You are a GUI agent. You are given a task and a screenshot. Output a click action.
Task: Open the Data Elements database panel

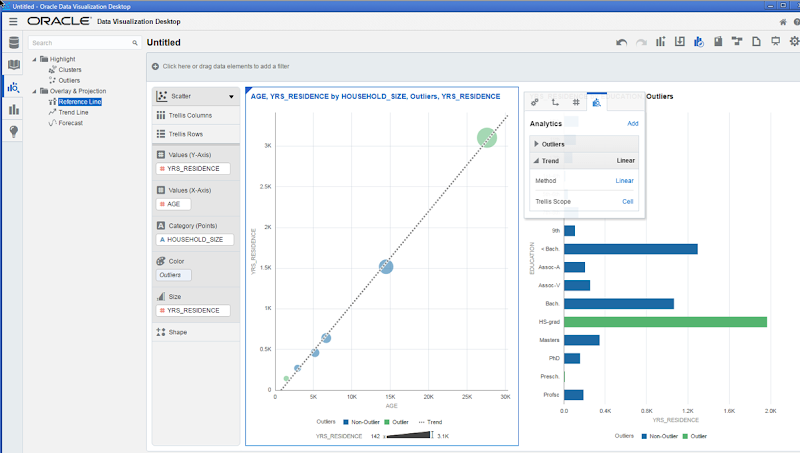14,43
